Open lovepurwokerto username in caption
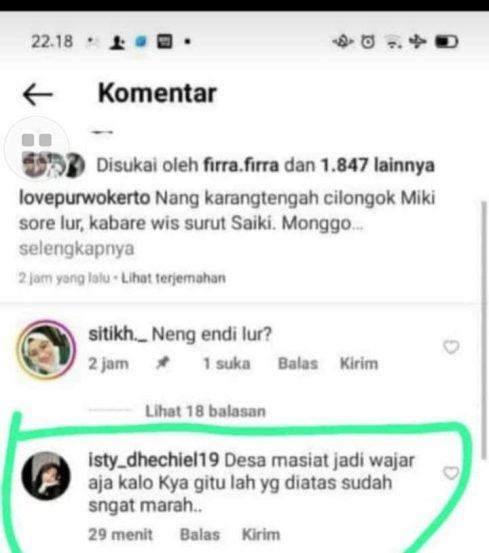The height and width of the screenshot is (553, 489). pyautogui.click(x=85, y=198)
